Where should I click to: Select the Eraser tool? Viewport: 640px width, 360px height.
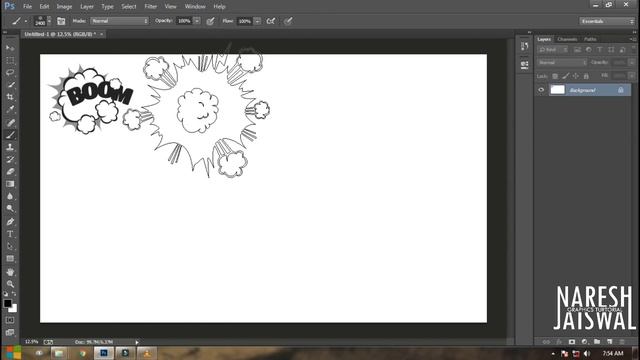(x=10, y=172)
